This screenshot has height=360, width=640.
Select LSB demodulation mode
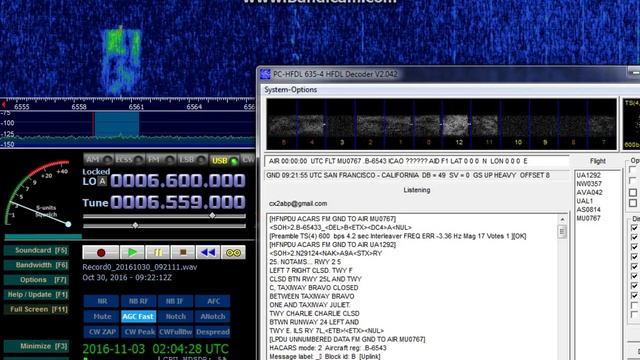[191, 160]
